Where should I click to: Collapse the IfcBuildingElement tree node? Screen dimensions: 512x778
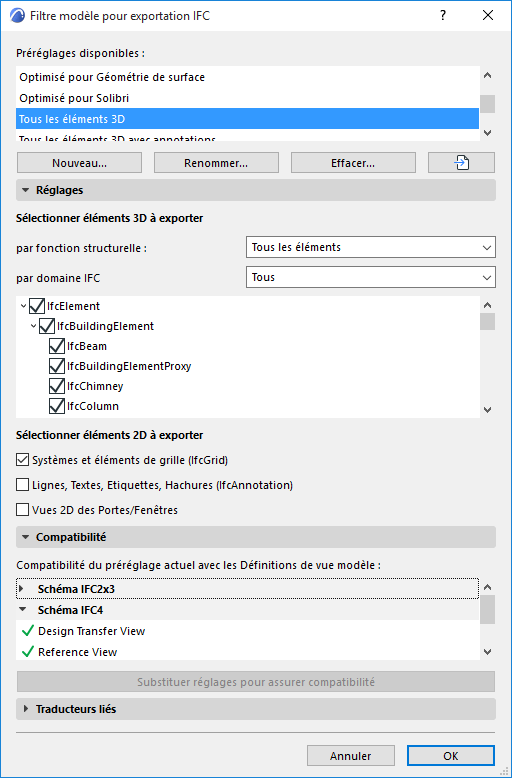(x=33, y=326)
